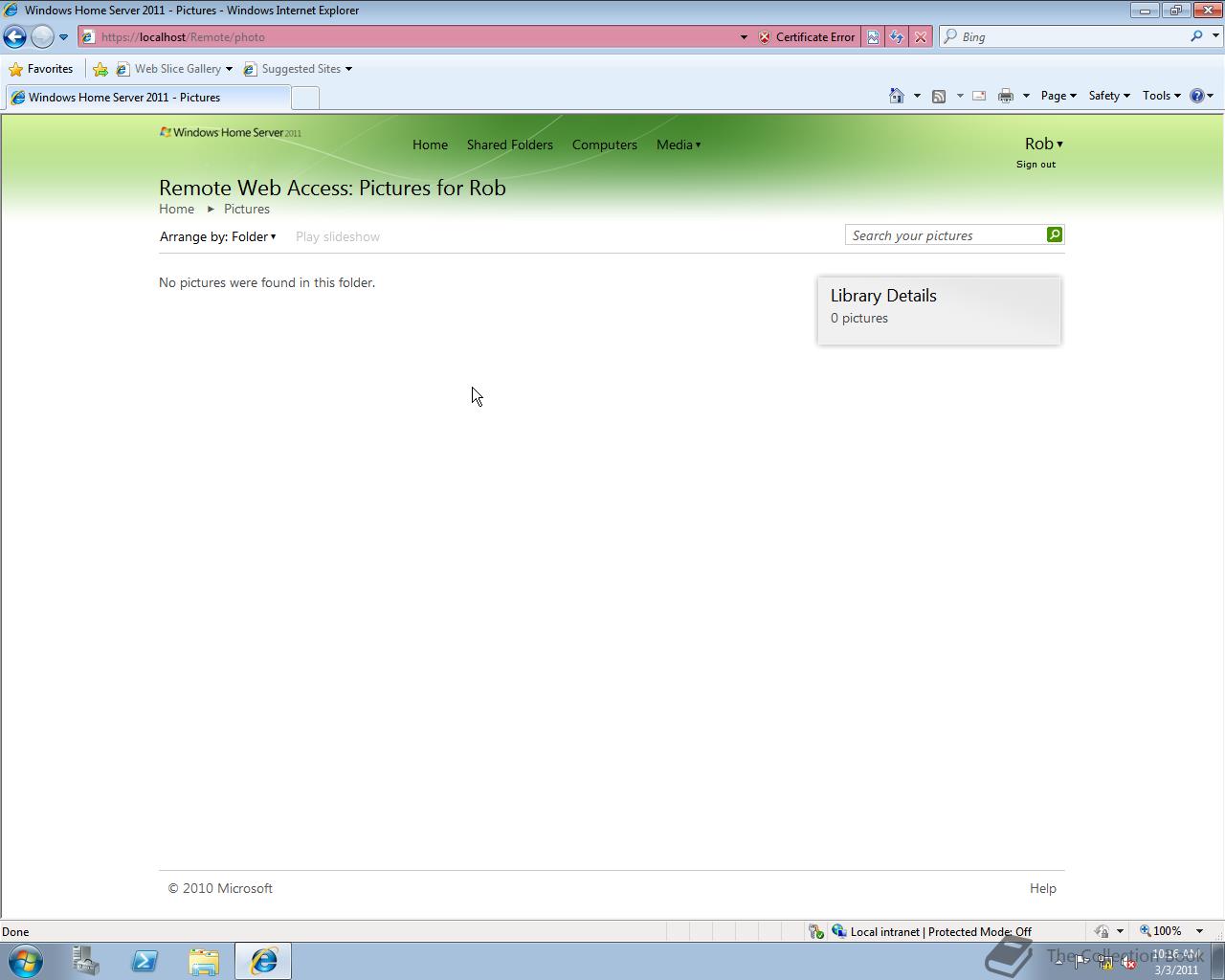Expand the Print options dropdown arrow
The height and width of the screenshot is (980, 1225).
(1026, 96)
